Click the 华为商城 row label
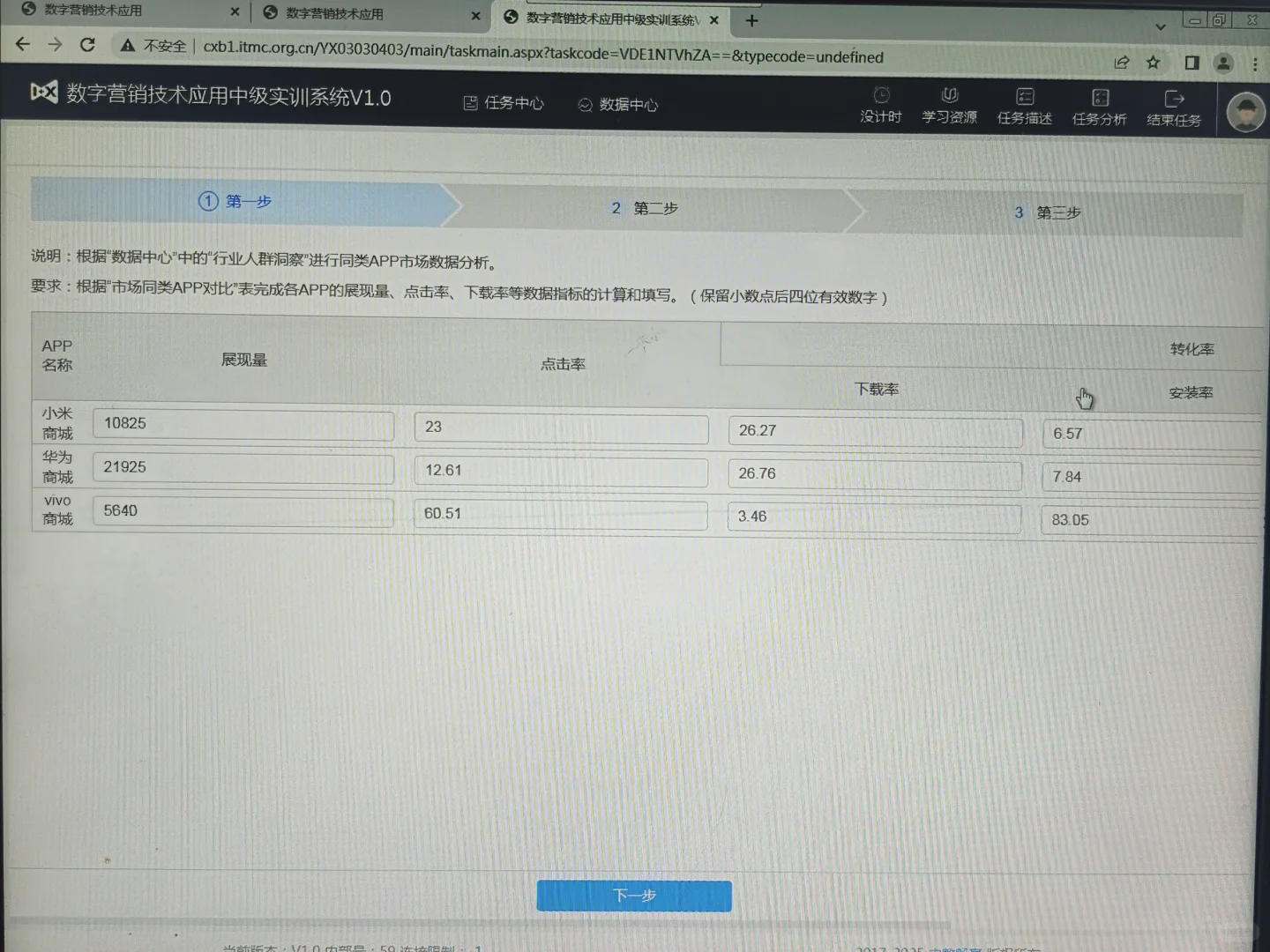 (x=57, y=467)
